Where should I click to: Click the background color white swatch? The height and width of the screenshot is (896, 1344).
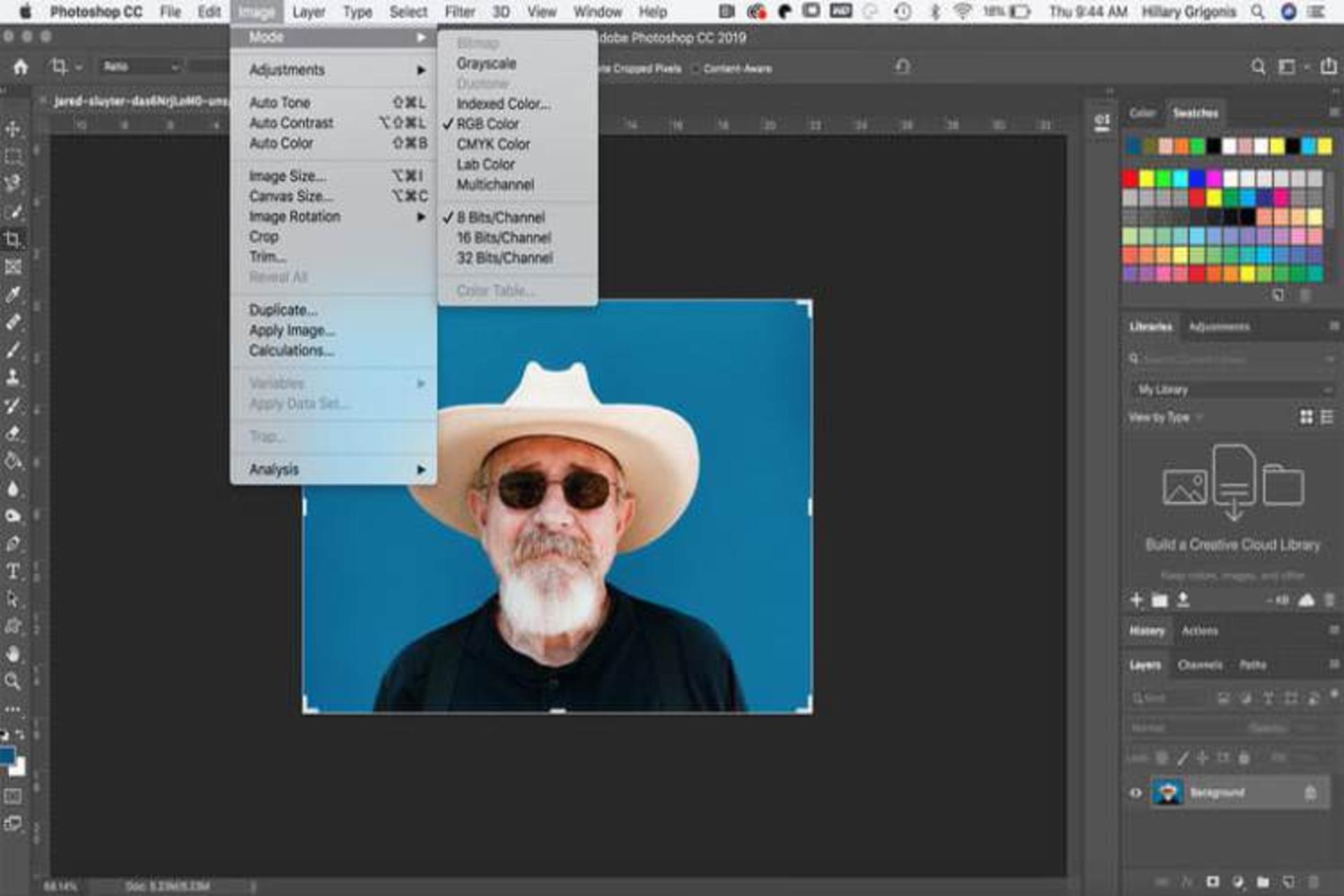pyautogui.click(x=20, y=769)
